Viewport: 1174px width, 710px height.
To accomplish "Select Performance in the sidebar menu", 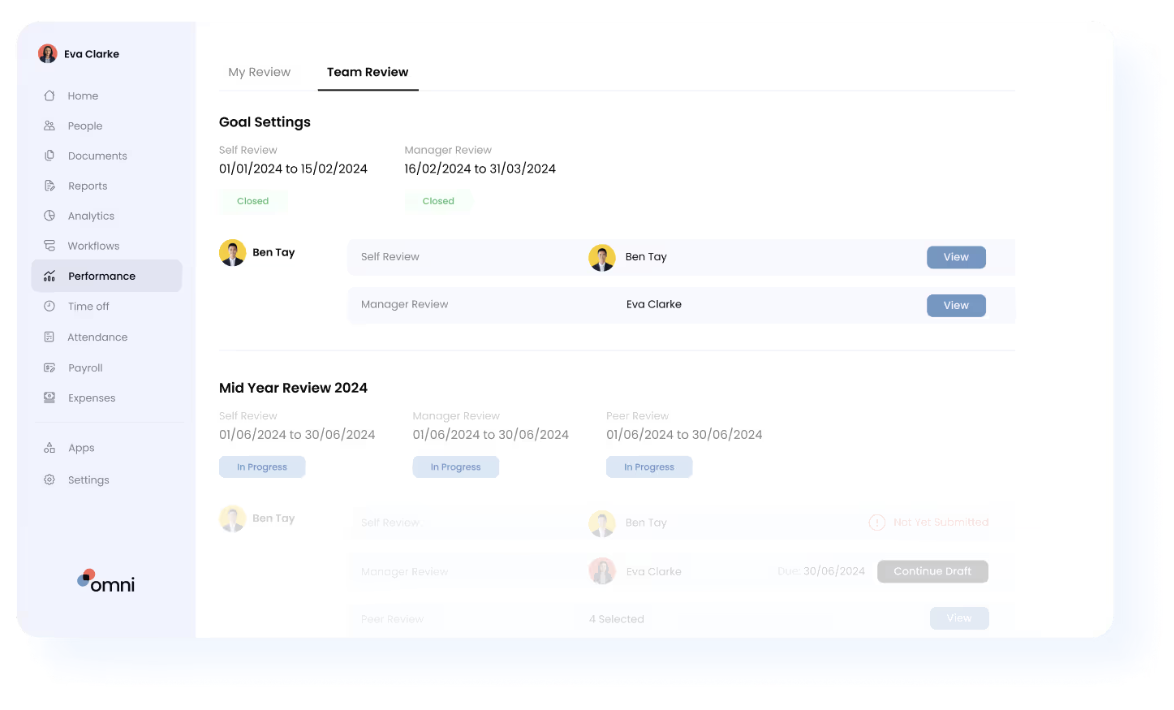I will point(101,276).
